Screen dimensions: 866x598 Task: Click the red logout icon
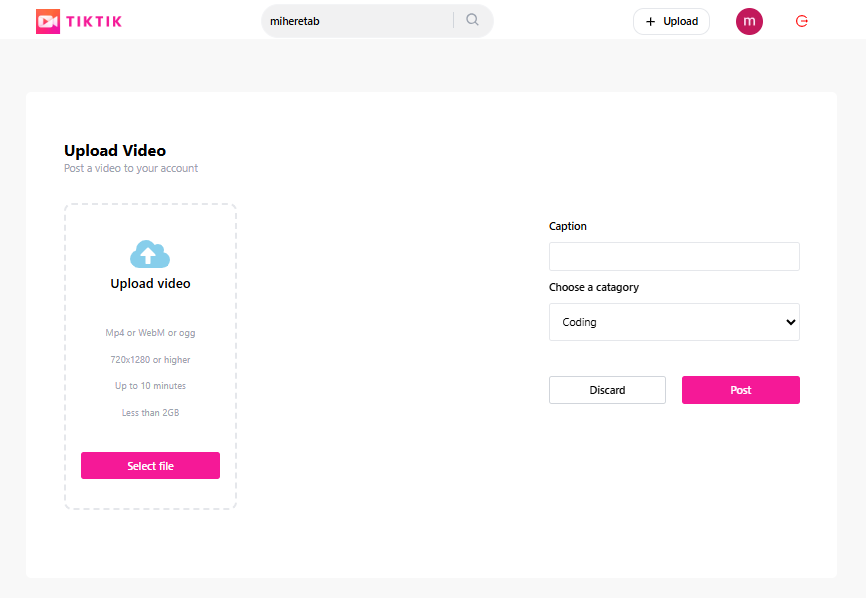801,21
